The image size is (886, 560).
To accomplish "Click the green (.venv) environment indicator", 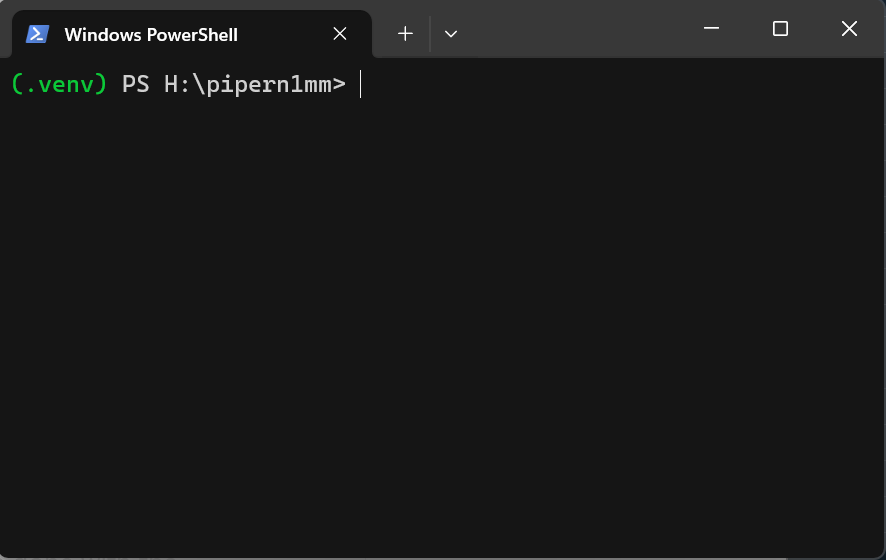I will pyautogui.click(x=59, y=85).
